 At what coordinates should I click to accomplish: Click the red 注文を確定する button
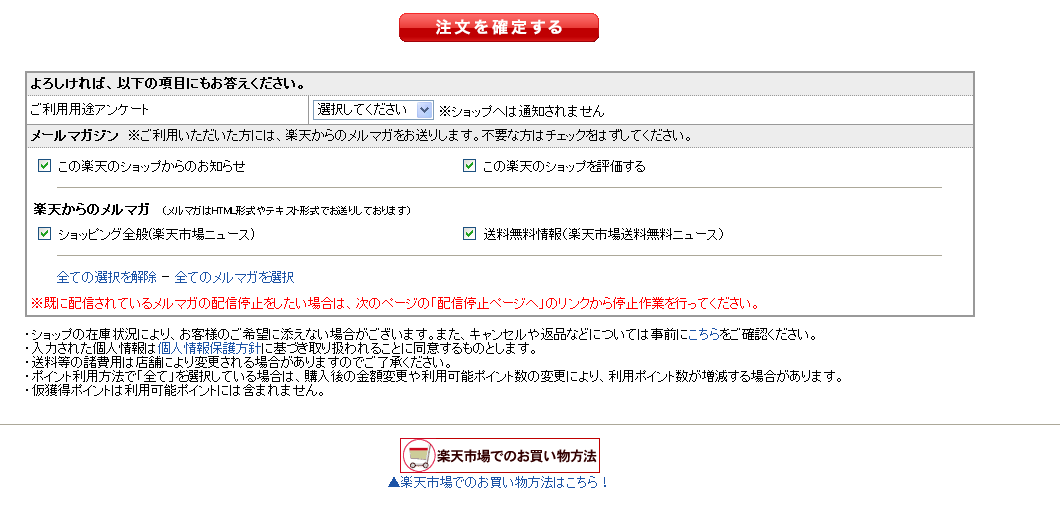pos(498,27)
